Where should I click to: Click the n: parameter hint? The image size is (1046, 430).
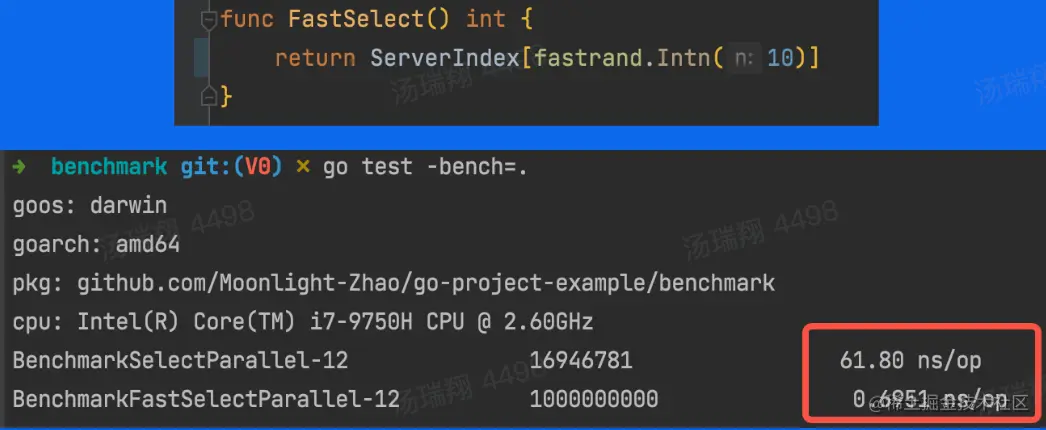pos(743,59)
